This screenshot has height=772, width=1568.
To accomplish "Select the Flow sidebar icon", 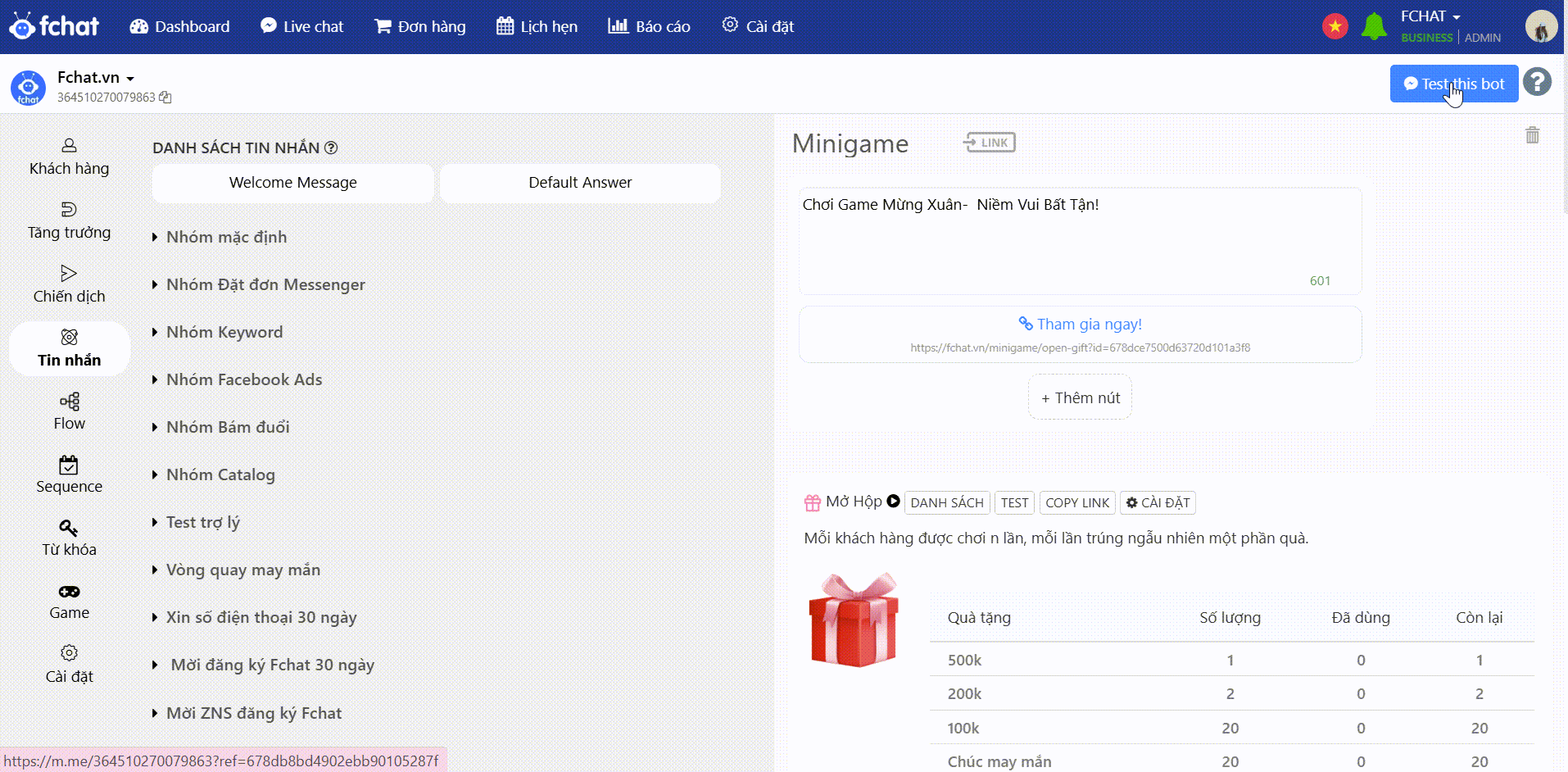I will pos(69,410).
